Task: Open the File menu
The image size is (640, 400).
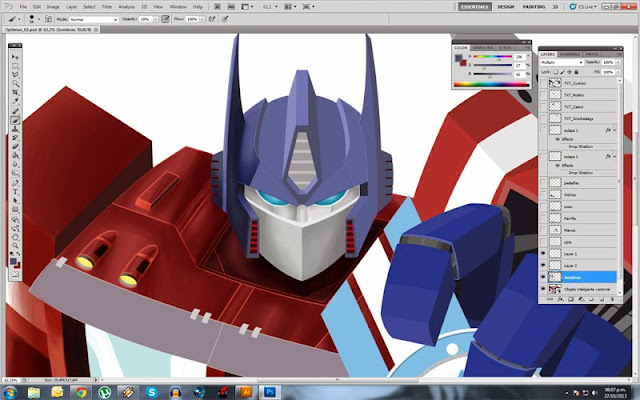Action: 23,7
